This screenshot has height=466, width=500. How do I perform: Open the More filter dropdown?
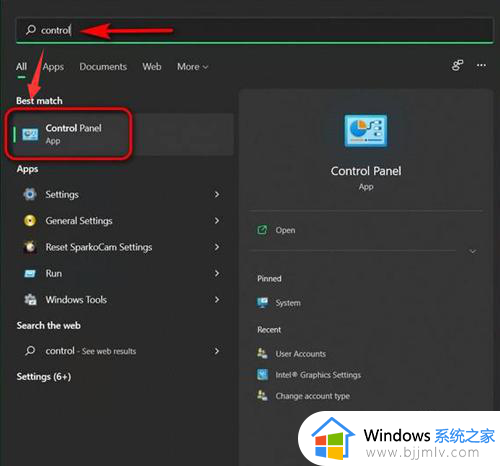coord(193,67)
